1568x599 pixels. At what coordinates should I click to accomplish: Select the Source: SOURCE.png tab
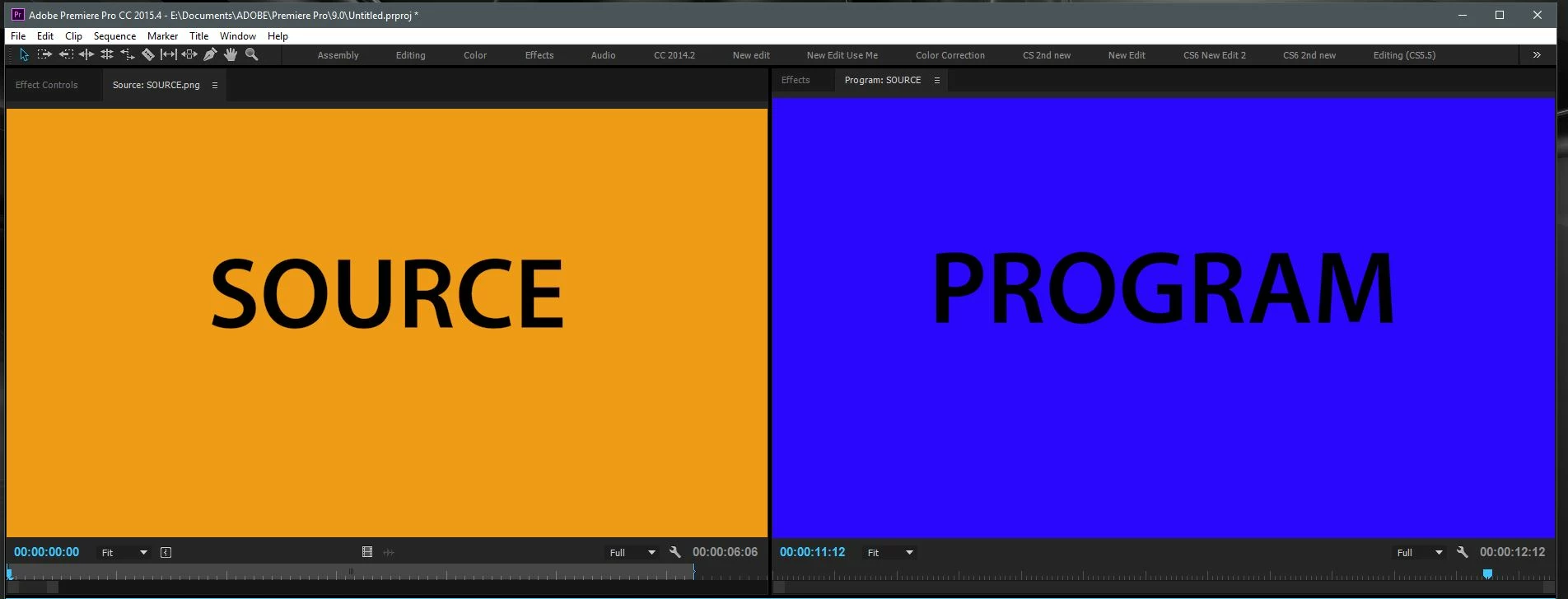pyautogui.click(x=156, y=85)
